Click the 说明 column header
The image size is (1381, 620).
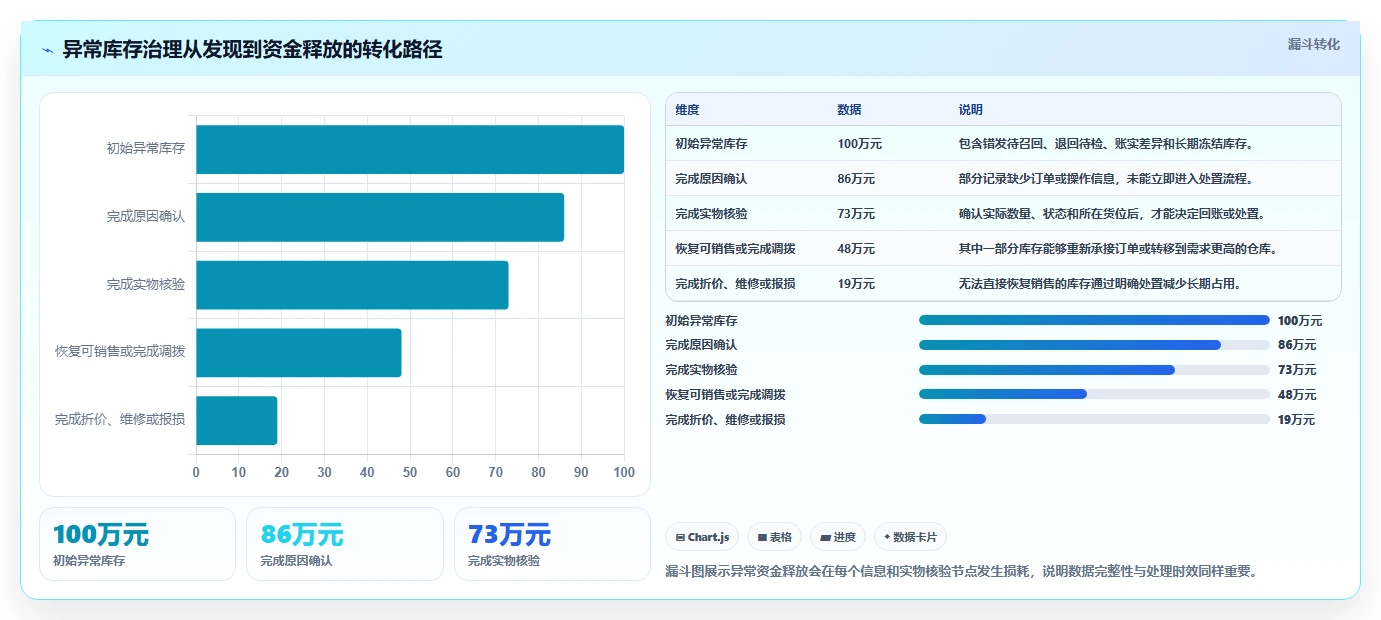pos(971,109)
